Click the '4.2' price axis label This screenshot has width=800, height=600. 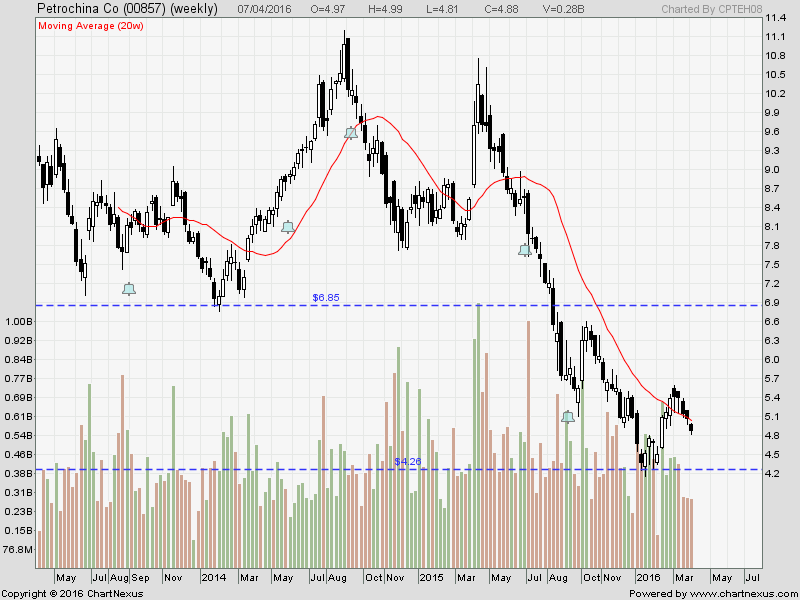pos(772,473)
